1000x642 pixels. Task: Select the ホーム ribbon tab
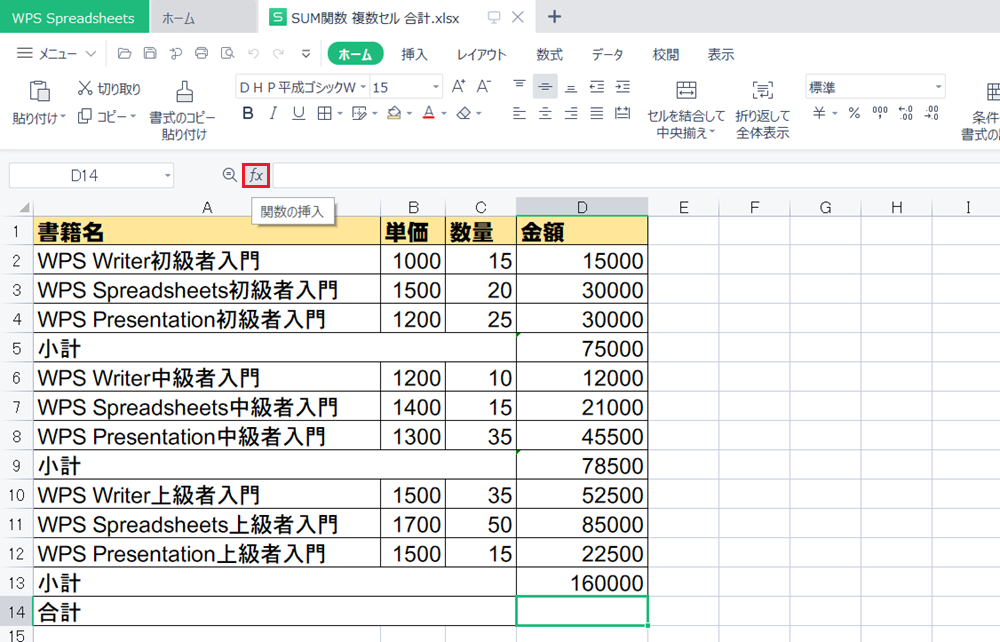(355, 54)
